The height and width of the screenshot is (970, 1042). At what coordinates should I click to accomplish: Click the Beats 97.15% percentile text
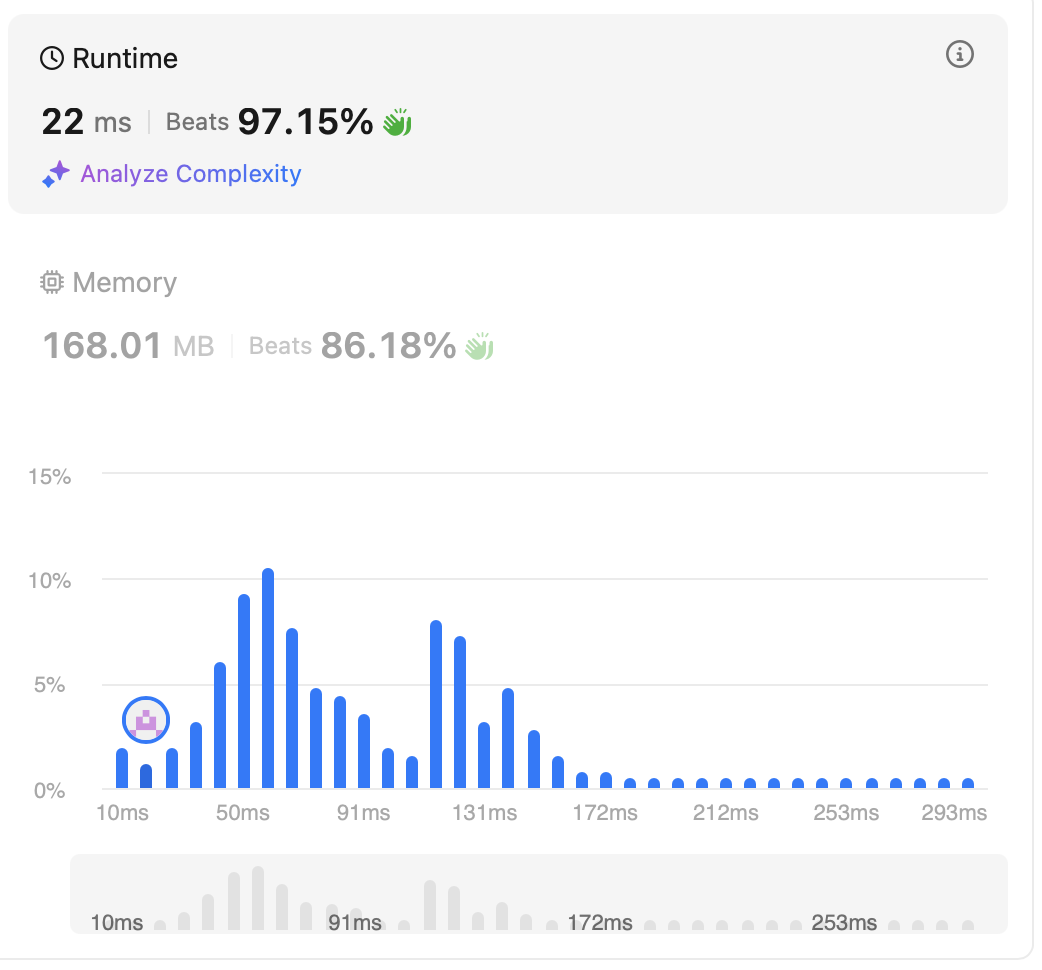[269, 123]
